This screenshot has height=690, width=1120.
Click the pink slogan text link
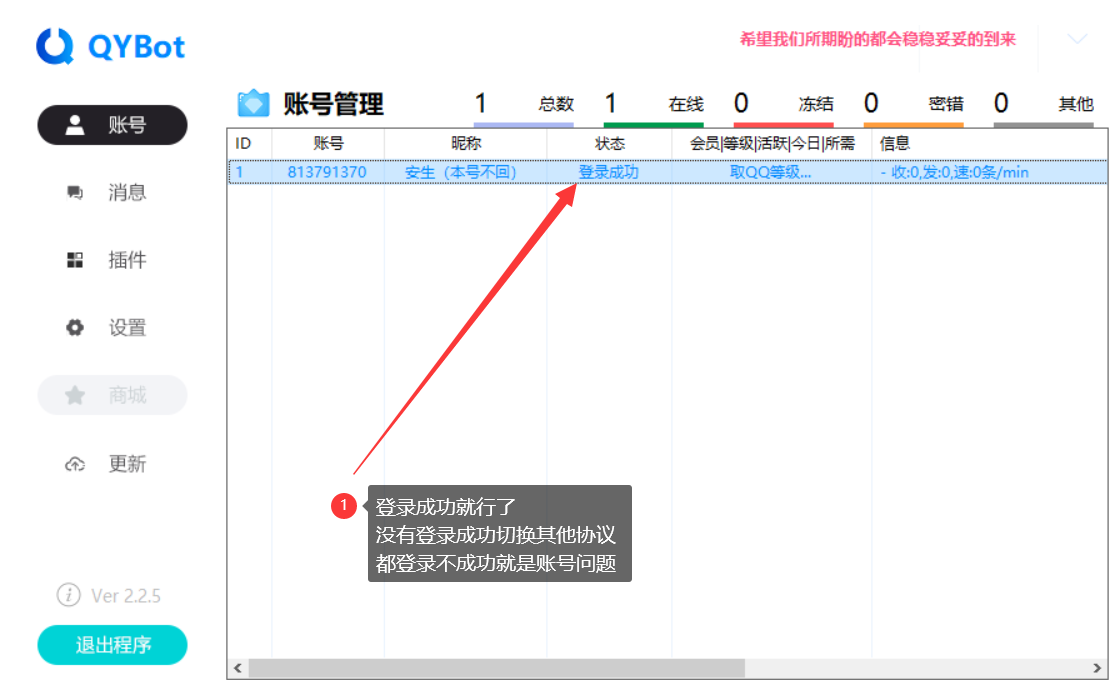[877, 39]
